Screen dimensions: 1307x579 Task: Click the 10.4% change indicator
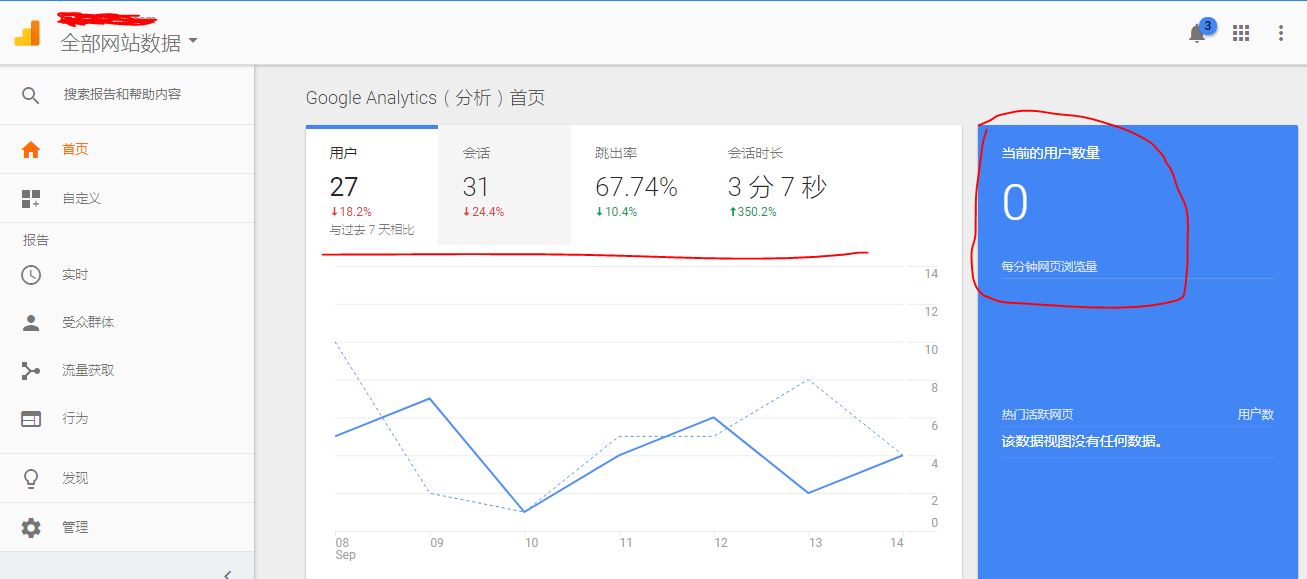click(616, 212)
